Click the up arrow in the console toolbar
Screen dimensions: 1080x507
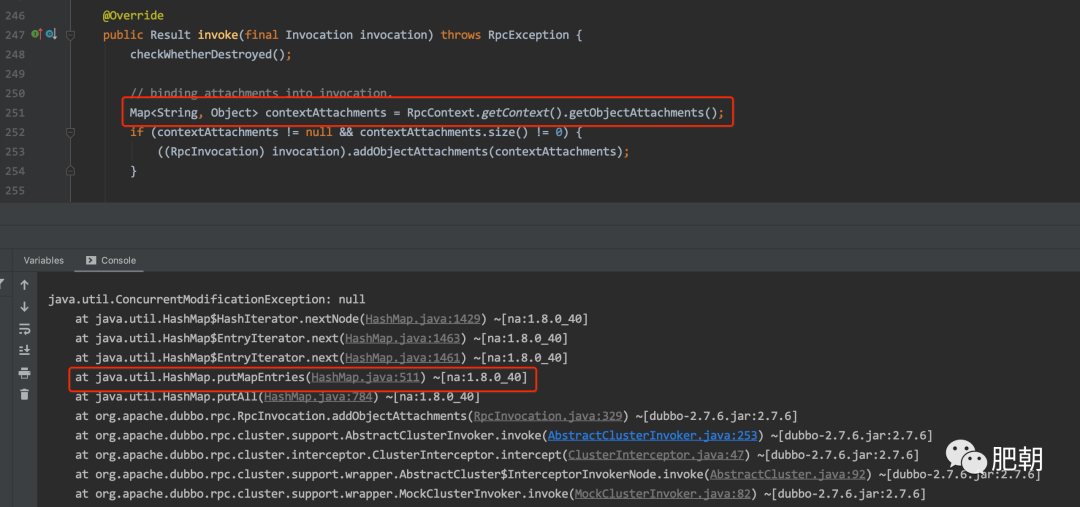[25, 284]
